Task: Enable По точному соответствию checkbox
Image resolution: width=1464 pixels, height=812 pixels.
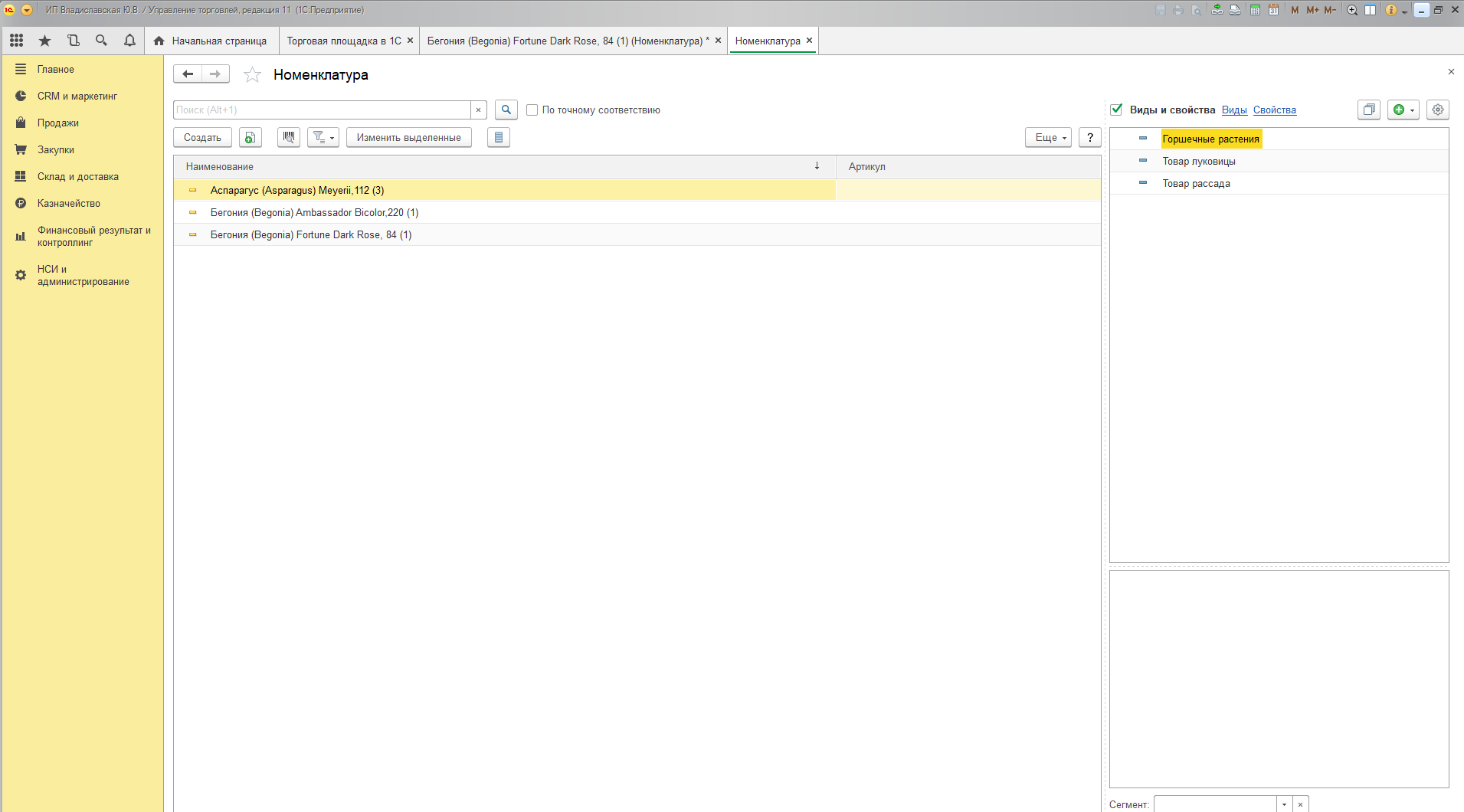Action: (532, 110)
